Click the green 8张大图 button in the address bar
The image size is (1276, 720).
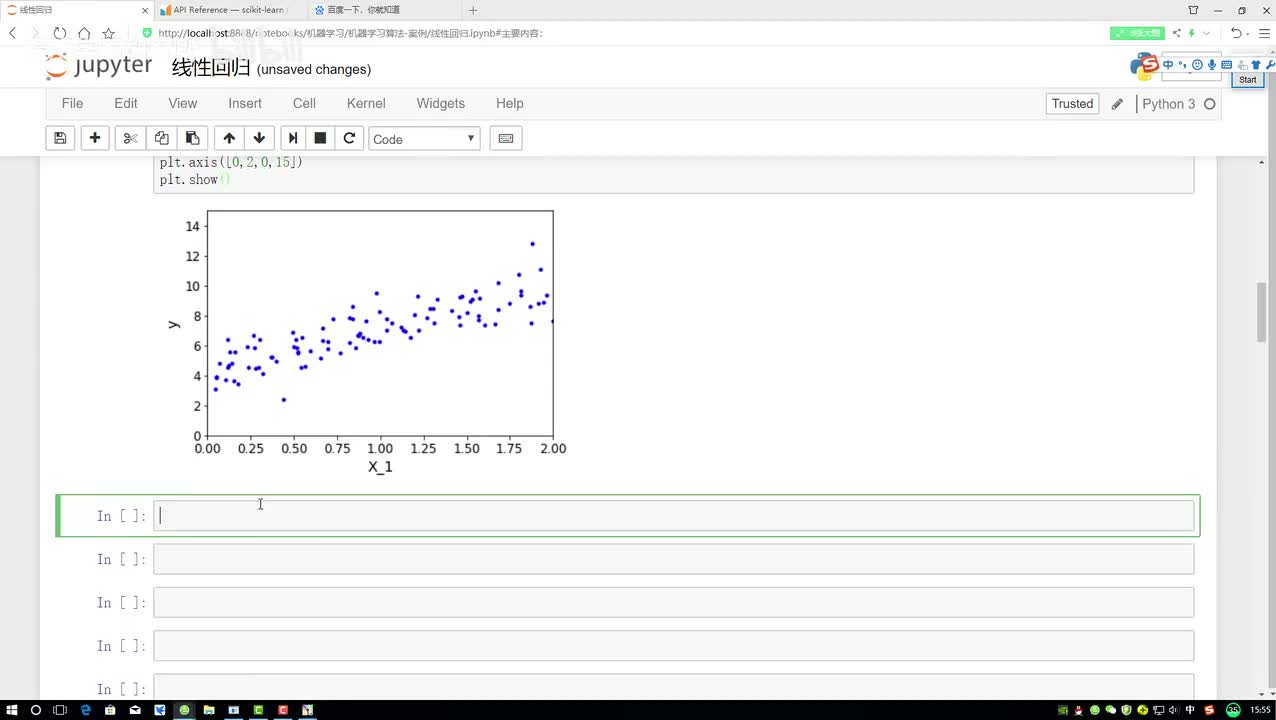(1138, 33)
